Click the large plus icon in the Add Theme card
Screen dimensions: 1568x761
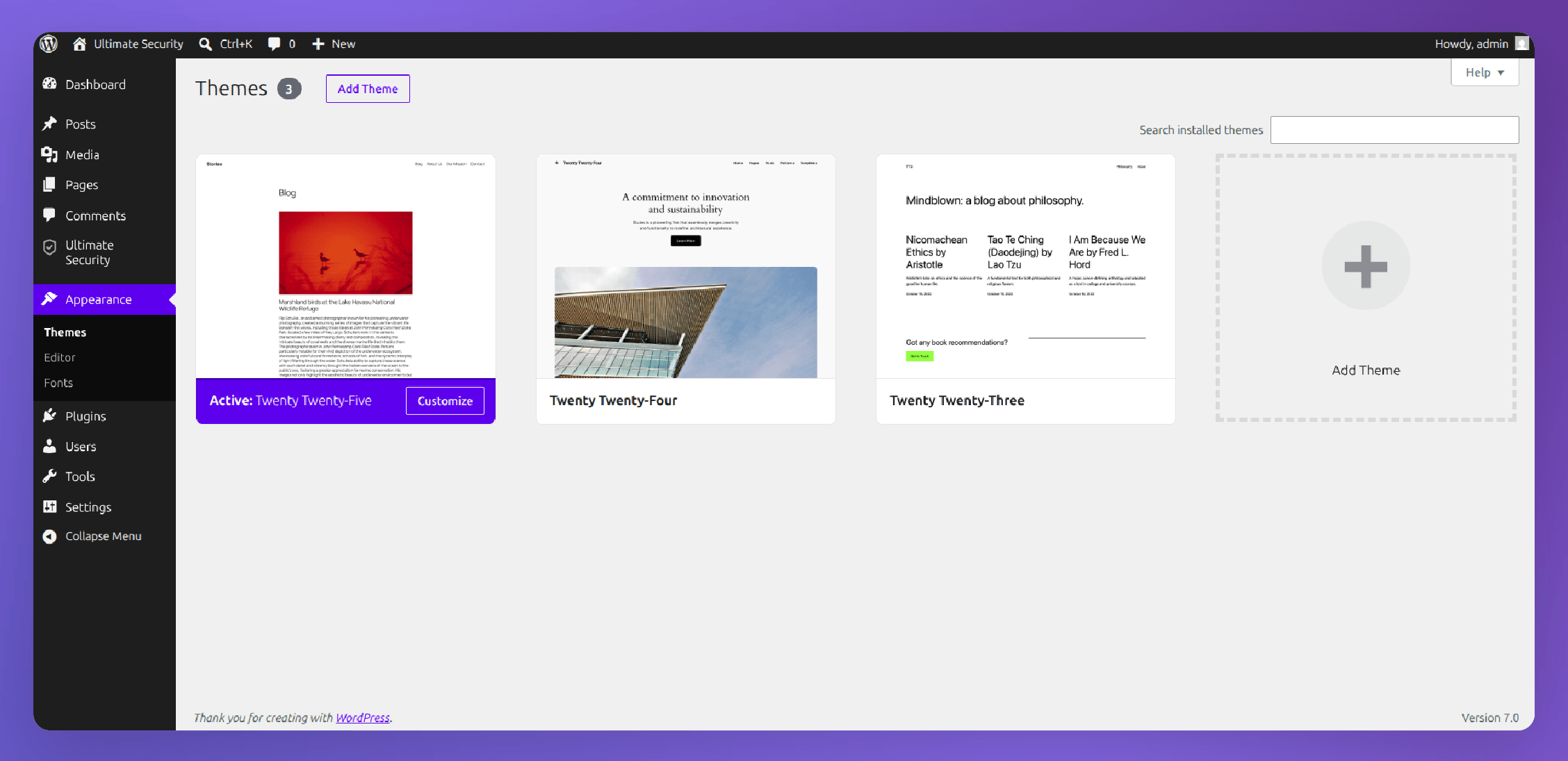[1366, 266]
